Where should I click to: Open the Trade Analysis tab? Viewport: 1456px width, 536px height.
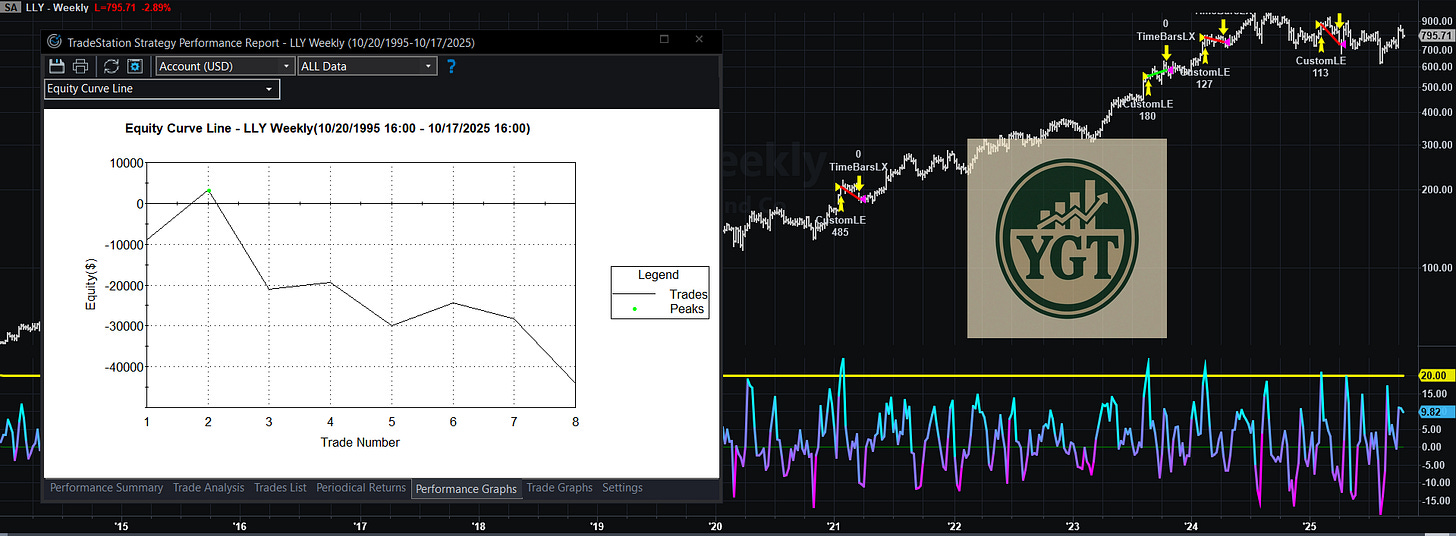[x=208, y=488]
